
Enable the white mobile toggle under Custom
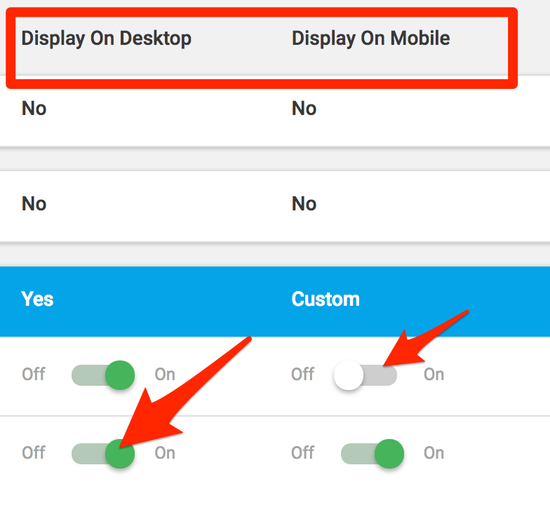[x=365, y=375]
